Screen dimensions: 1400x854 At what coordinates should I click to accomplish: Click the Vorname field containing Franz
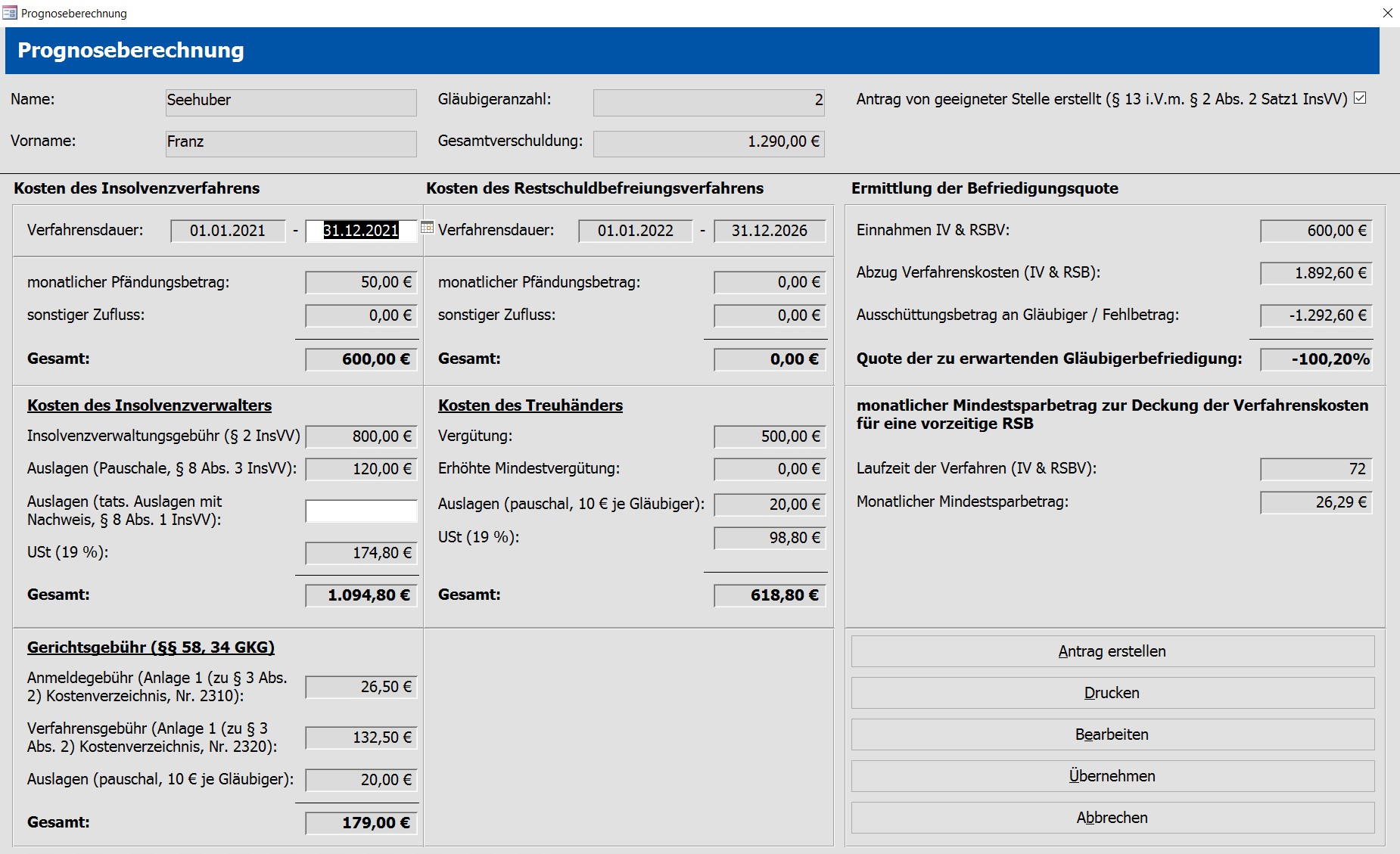pos(291,144)
